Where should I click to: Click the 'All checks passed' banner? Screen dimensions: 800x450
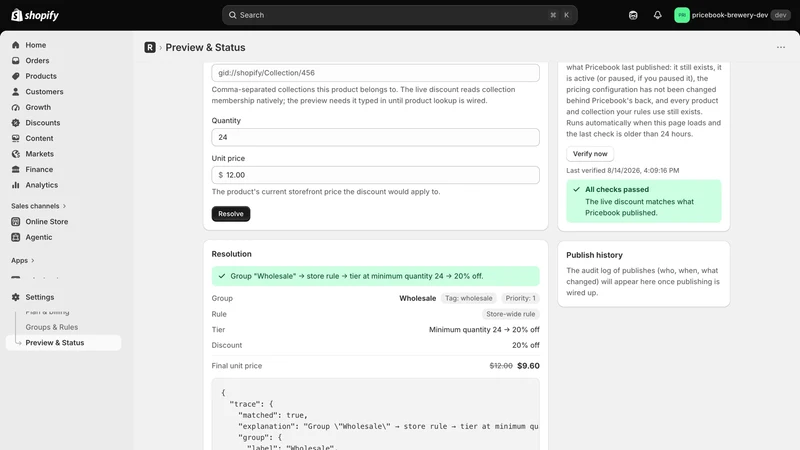click(x=643, y=201)
